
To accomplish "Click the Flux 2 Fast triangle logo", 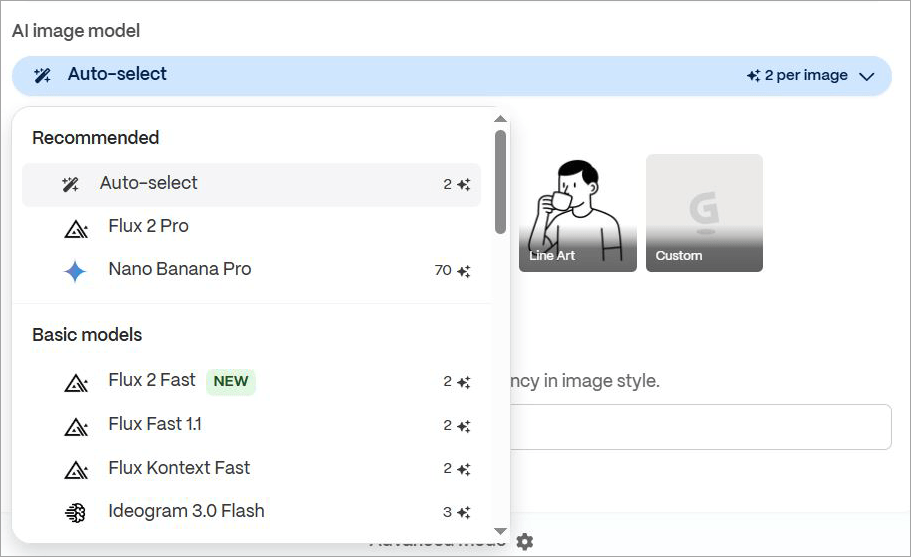I will (x=76, y=383).
